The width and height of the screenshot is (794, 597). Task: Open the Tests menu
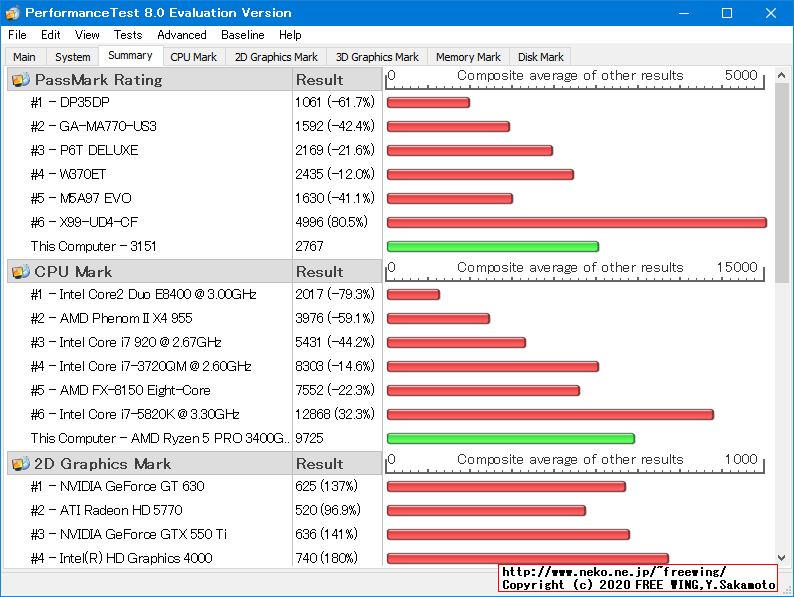coord(128,35)
